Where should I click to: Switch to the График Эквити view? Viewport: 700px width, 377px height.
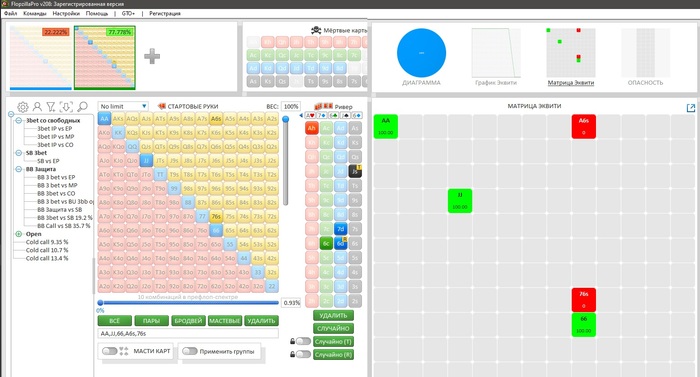[x=496, y=57]
